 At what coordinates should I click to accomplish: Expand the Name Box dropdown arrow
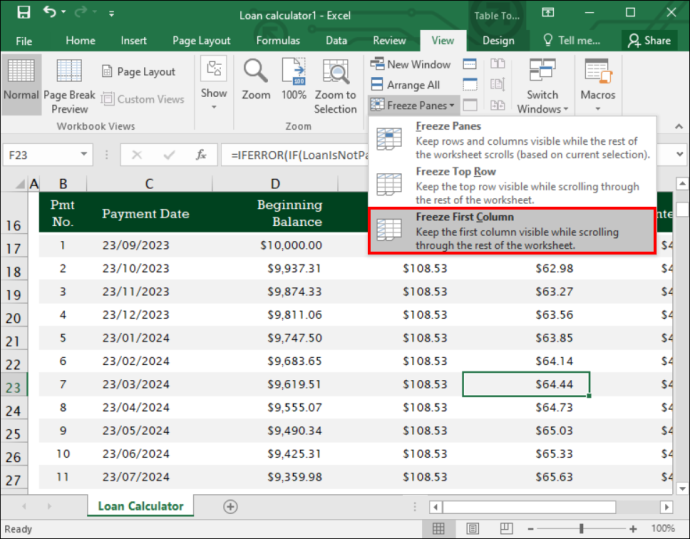tap(83, 154)
